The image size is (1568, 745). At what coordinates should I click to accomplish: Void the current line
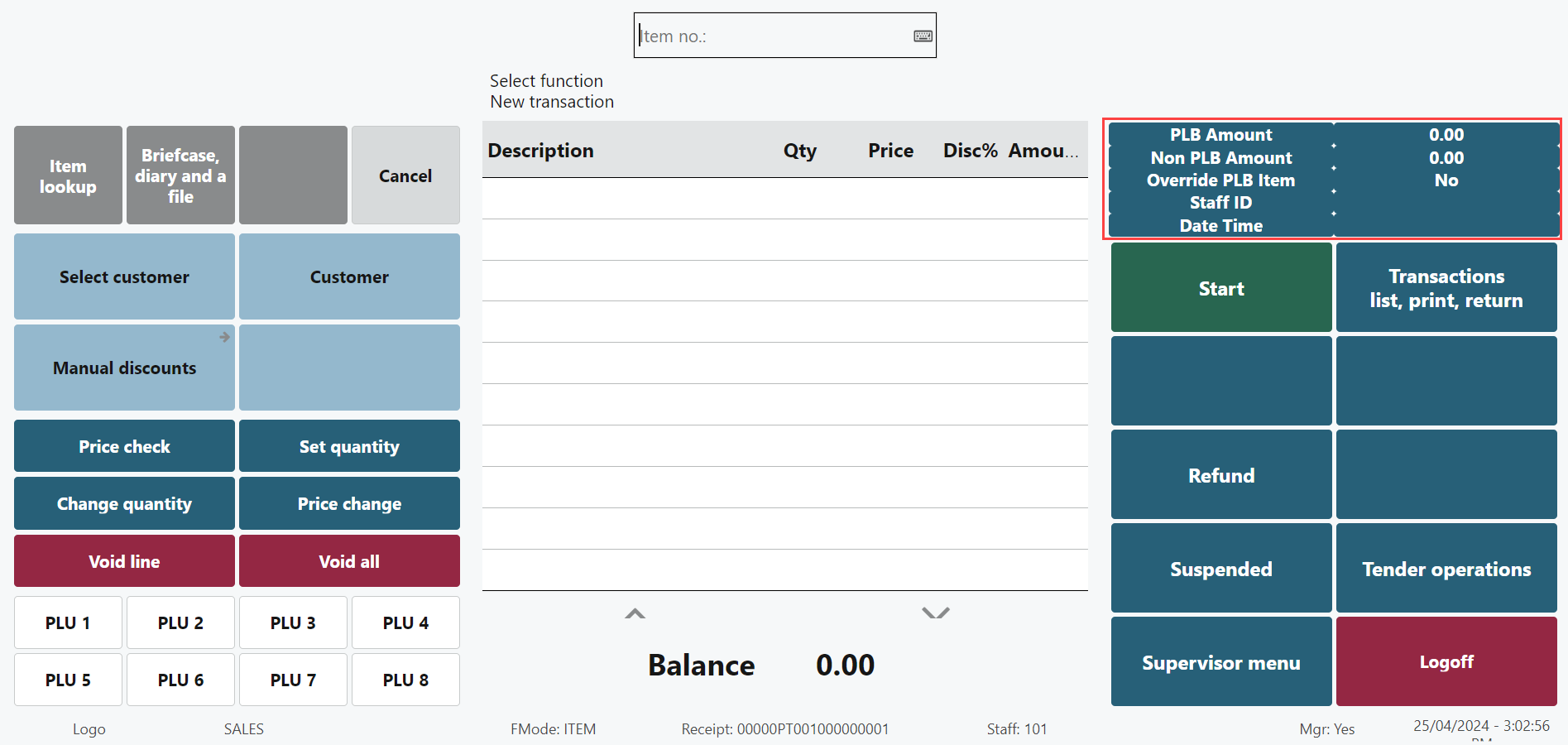pos(124,561)
